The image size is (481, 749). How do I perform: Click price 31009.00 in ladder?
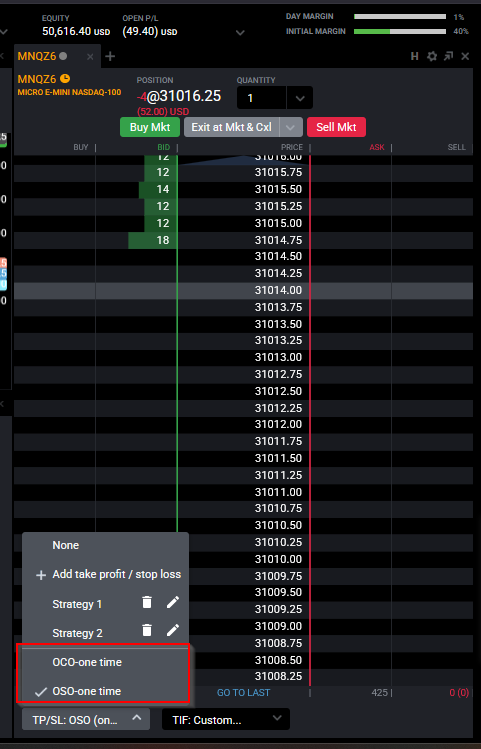(278, 626)
